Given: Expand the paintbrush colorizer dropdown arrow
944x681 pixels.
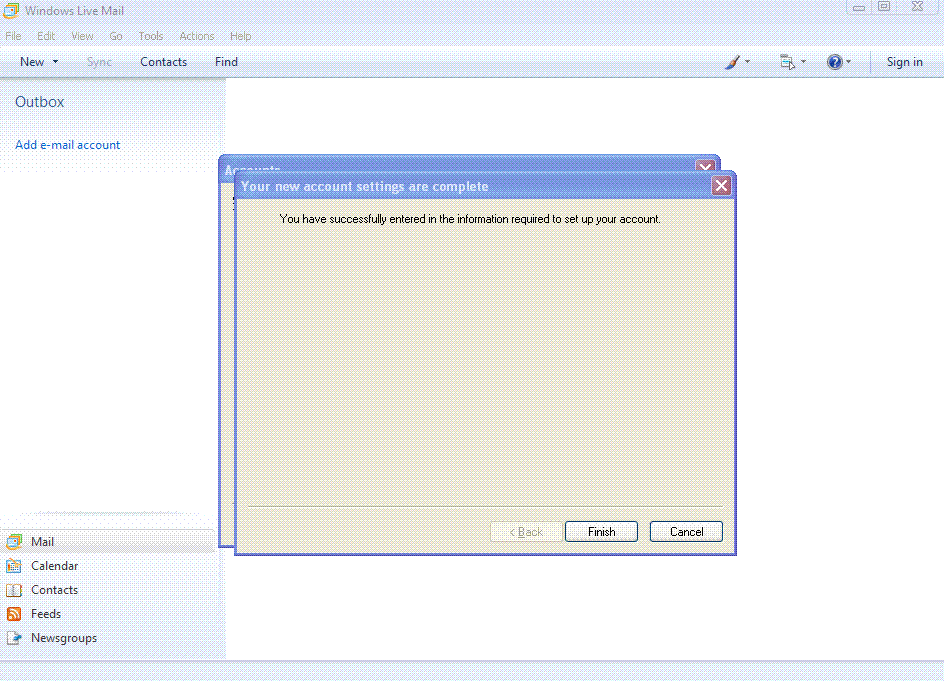Looking at the screenshot, I should click(747, 61).
